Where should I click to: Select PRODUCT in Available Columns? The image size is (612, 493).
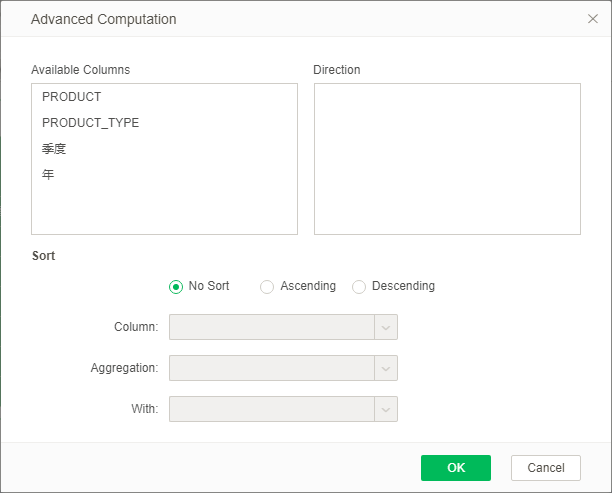click(x=71, y=97)
